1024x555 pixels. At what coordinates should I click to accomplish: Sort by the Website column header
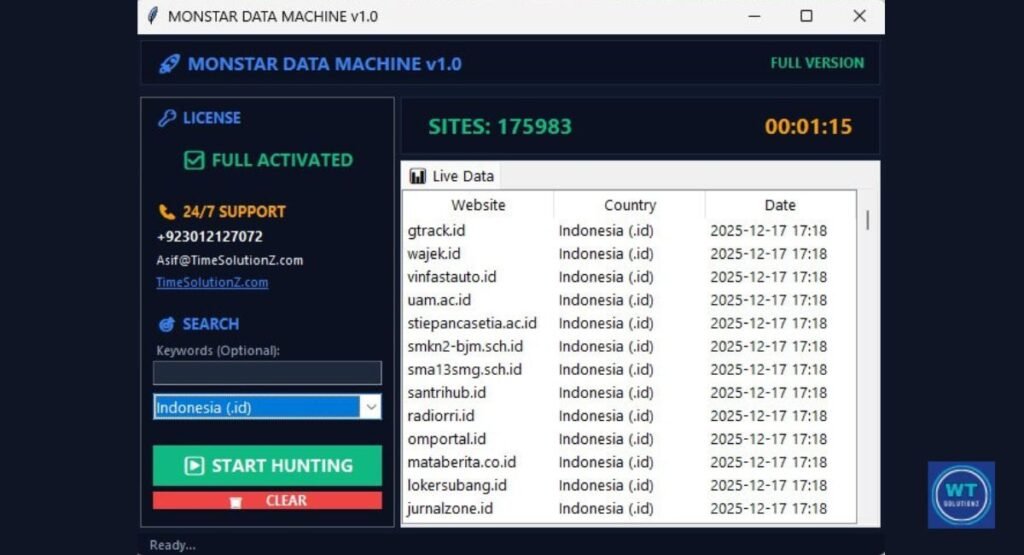(478, 205)
